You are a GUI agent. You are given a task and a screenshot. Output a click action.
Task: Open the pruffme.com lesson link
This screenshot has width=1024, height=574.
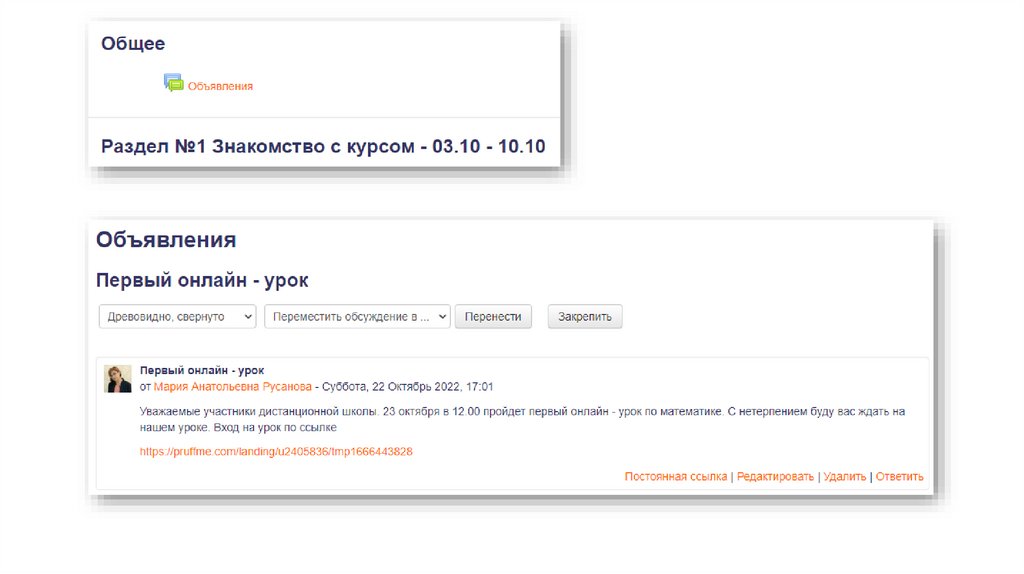[276, 451]
